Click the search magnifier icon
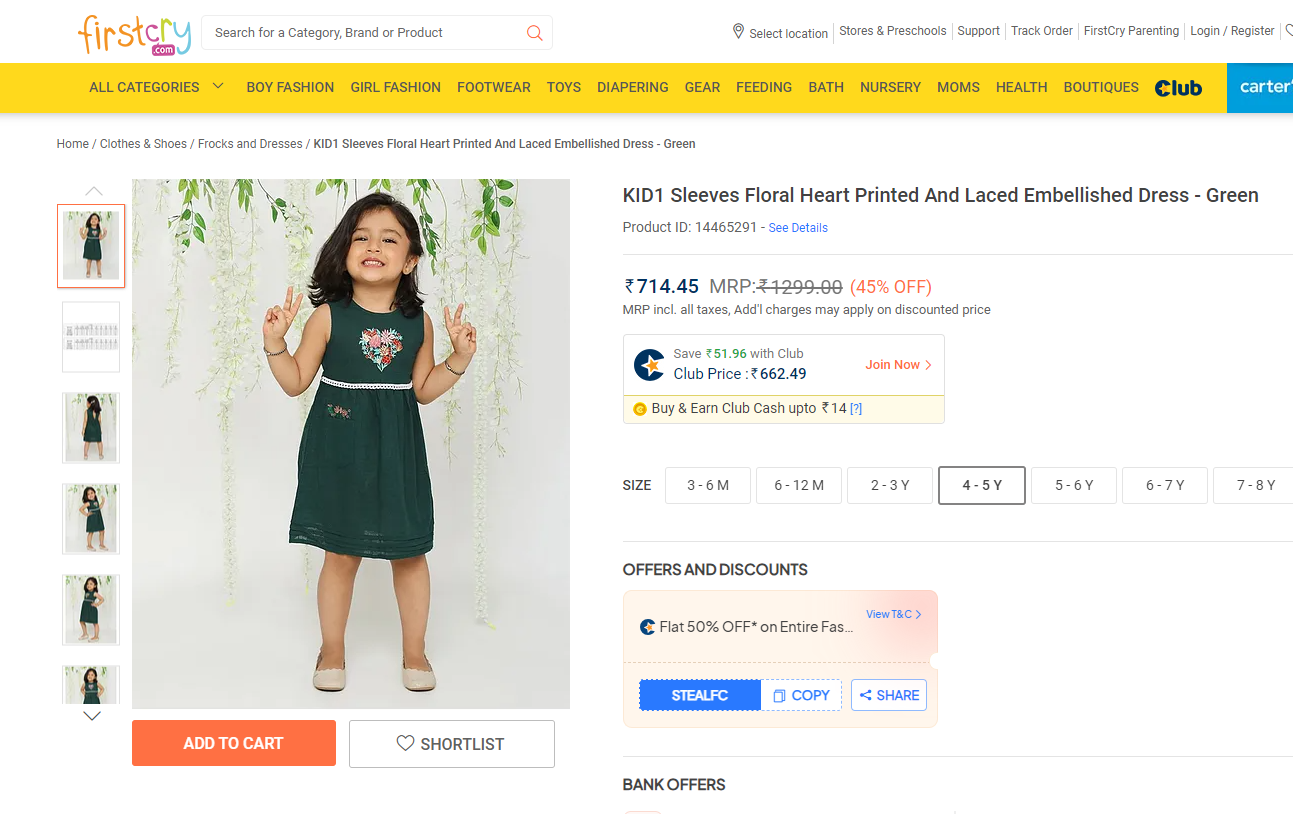The width and height of the screenshot is (1293, 814). (x=535, y=33)
